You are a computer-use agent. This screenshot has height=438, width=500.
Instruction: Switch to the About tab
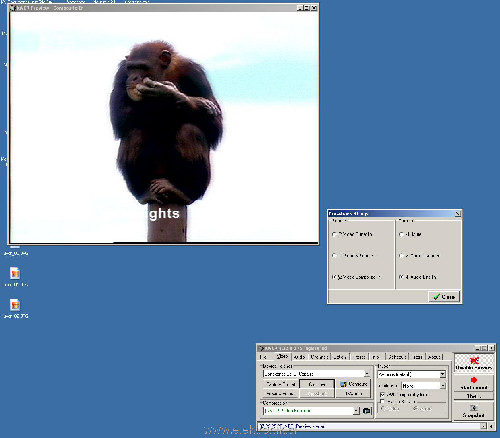(434, 357)
